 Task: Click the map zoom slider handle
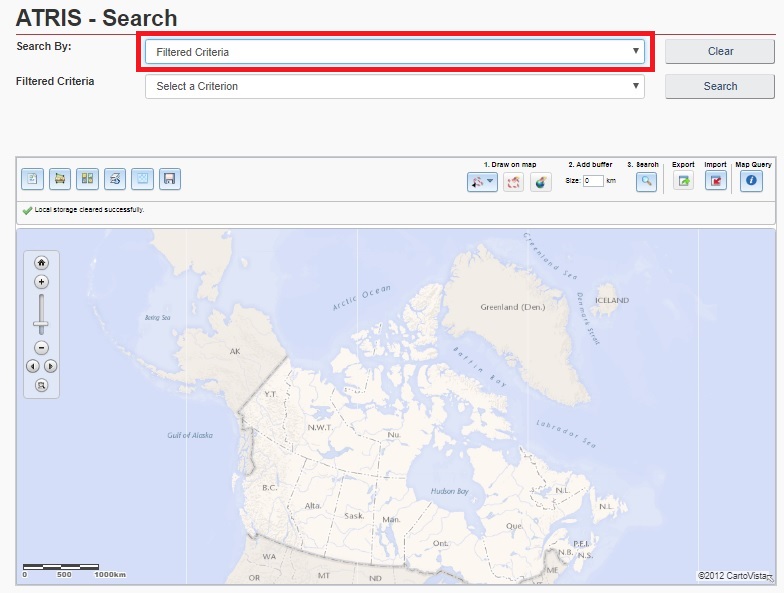tap(41, 325)
